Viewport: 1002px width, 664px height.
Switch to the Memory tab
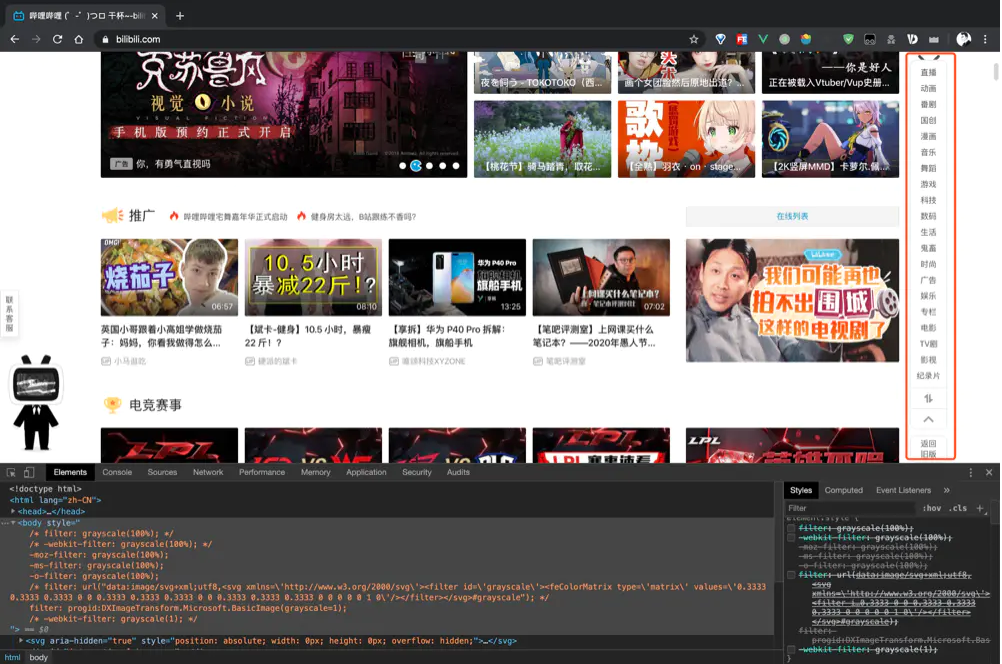(x=316, y=472)
